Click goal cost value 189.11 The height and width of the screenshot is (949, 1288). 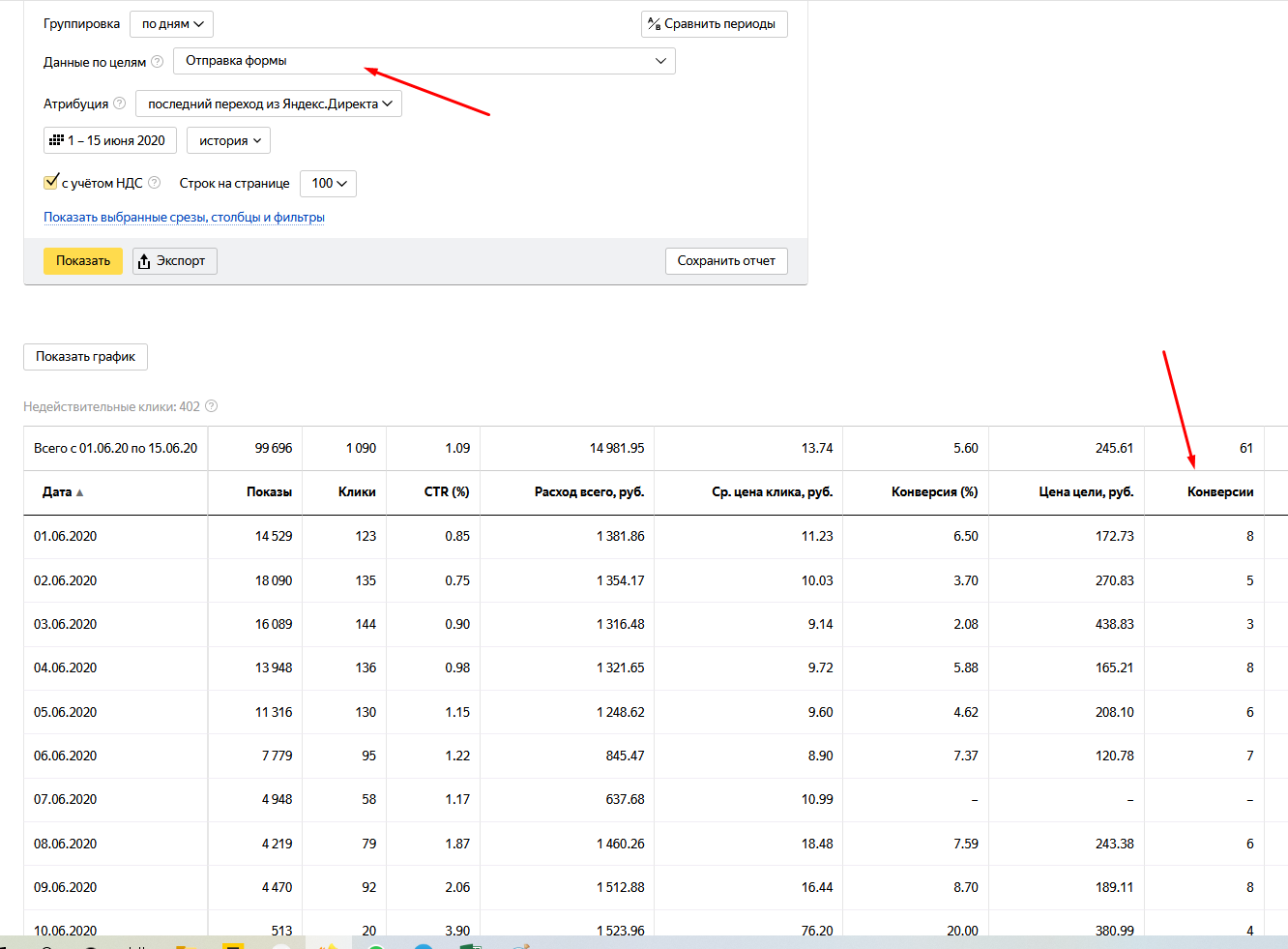(x=1114, y=887)
